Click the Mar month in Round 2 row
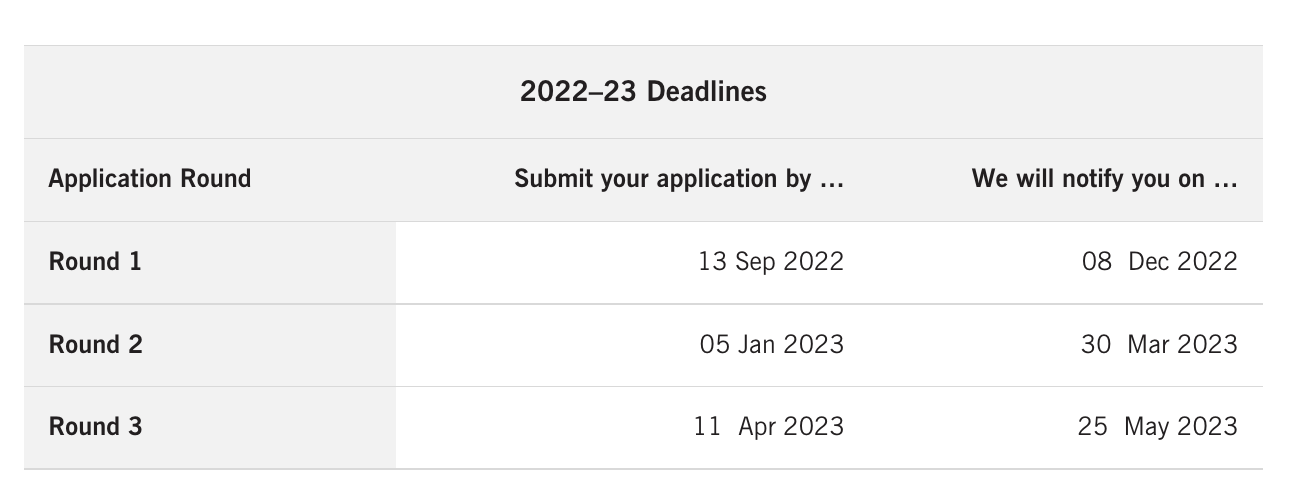1296x496 pixels. tap(1148, 345)
